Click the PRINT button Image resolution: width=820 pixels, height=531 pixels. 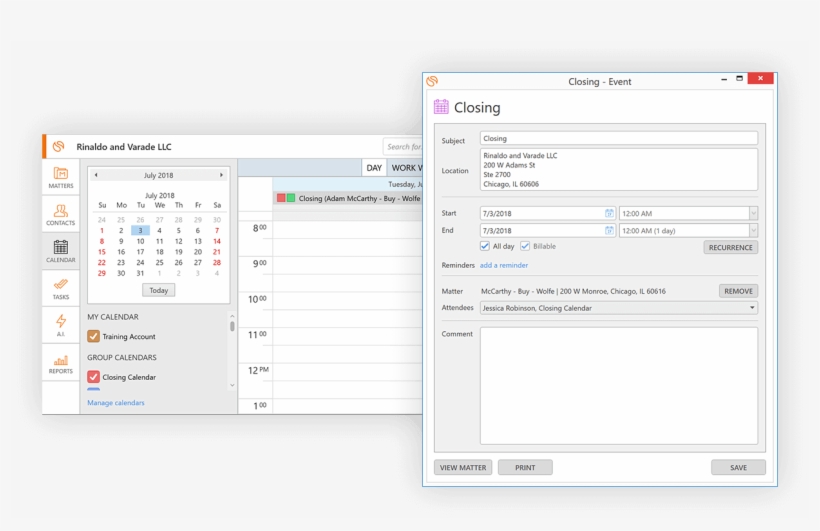(525, 467)
